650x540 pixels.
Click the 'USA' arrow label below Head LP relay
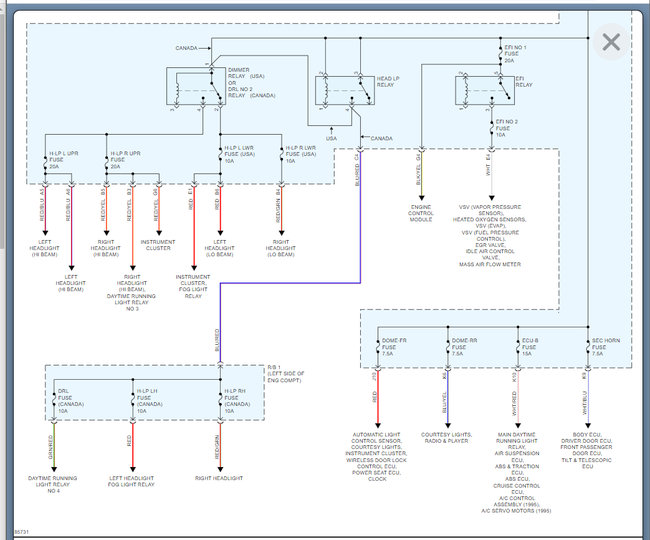(331, 138)
